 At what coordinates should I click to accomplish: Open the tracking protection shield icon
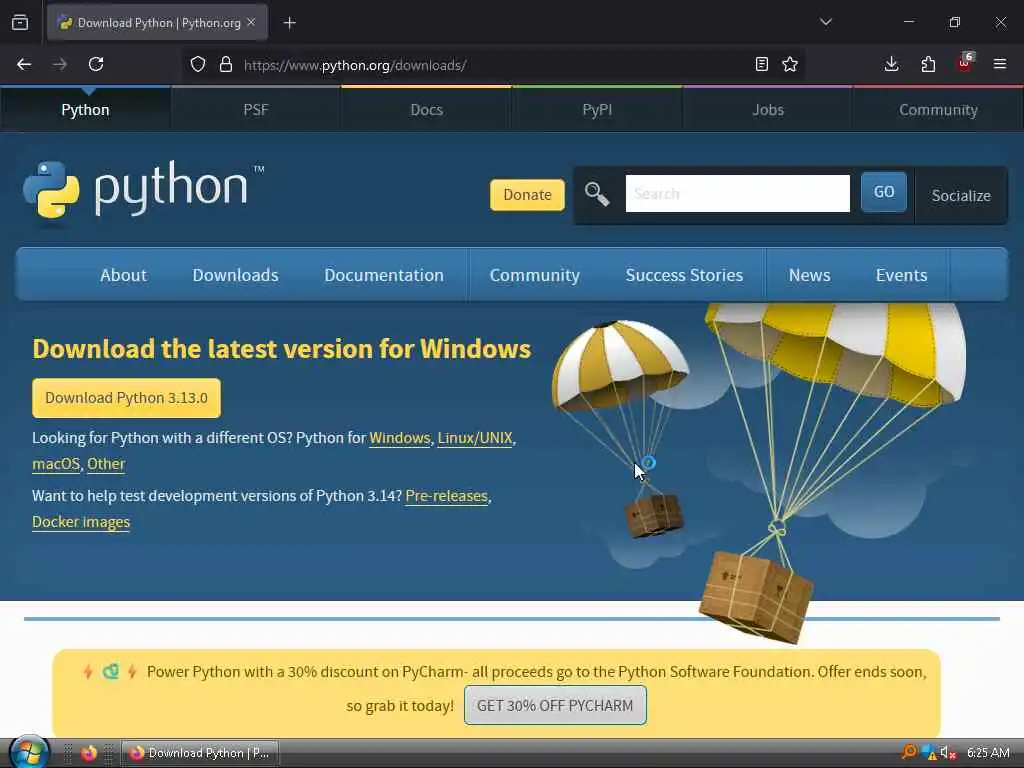coord(198,64)
